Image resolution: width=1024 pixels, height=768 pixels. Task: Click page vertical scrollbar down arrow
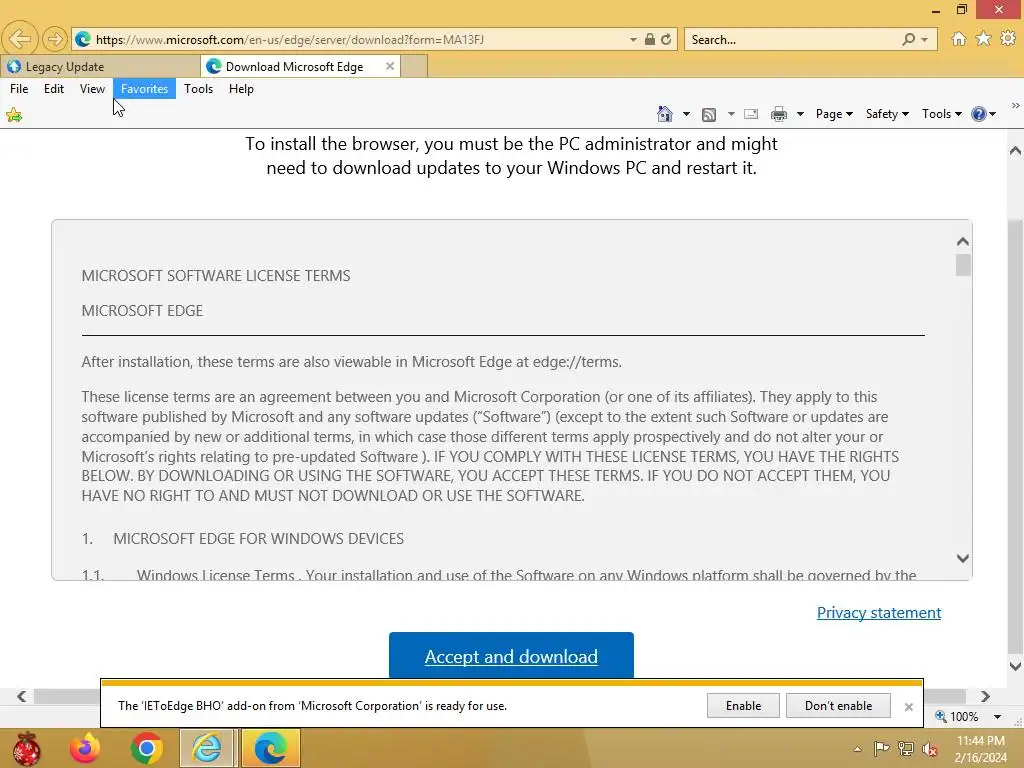pos(1015,667)
